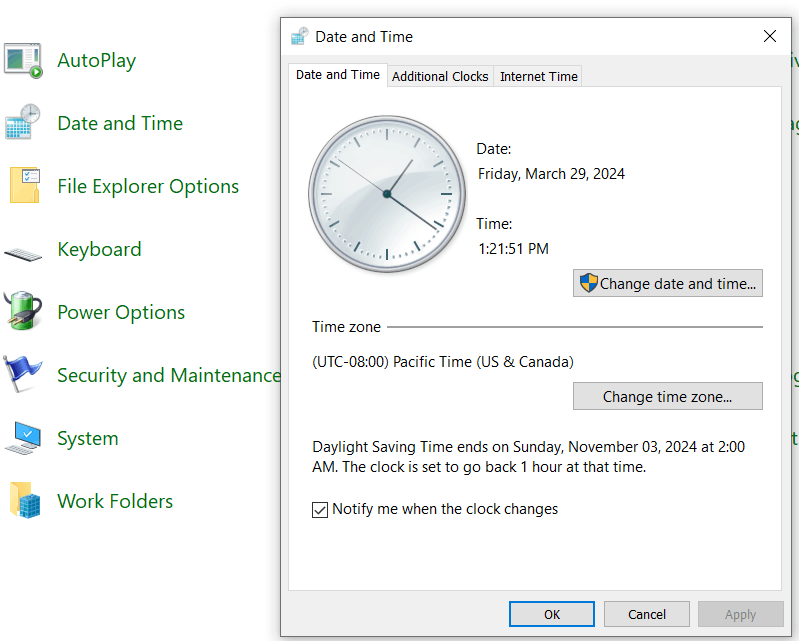Viewport: 799px width, 641px height.
Task: Open the System computer icon
Action: coord(23,438)
